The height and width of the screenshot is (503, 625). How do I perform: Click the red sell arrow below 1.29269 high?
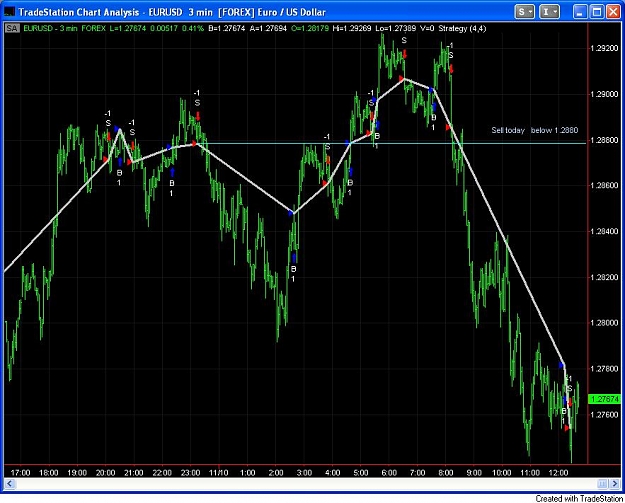(x=405, y=54)
